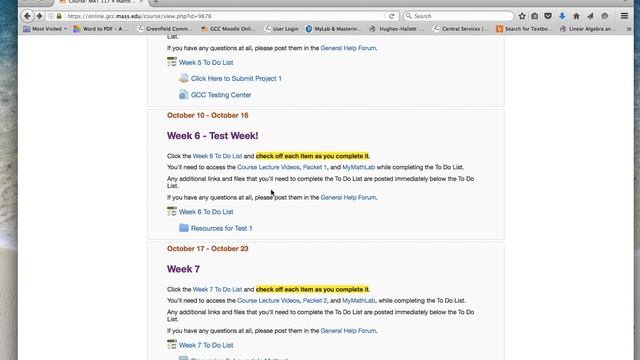Open Week 7 To Do List inline link
The width and height of the screenshot is (640, 360).
[x=217, y=289]
